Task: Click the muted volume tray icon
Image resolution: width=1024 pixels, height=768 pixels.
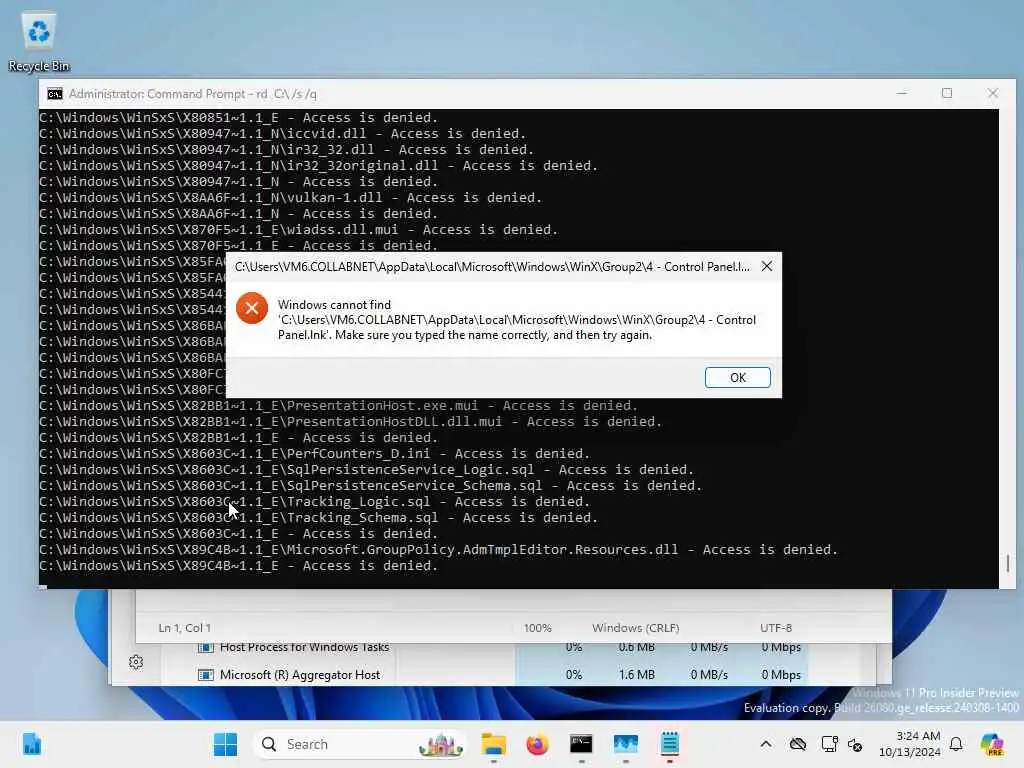Action: click(x=856, y=744)
